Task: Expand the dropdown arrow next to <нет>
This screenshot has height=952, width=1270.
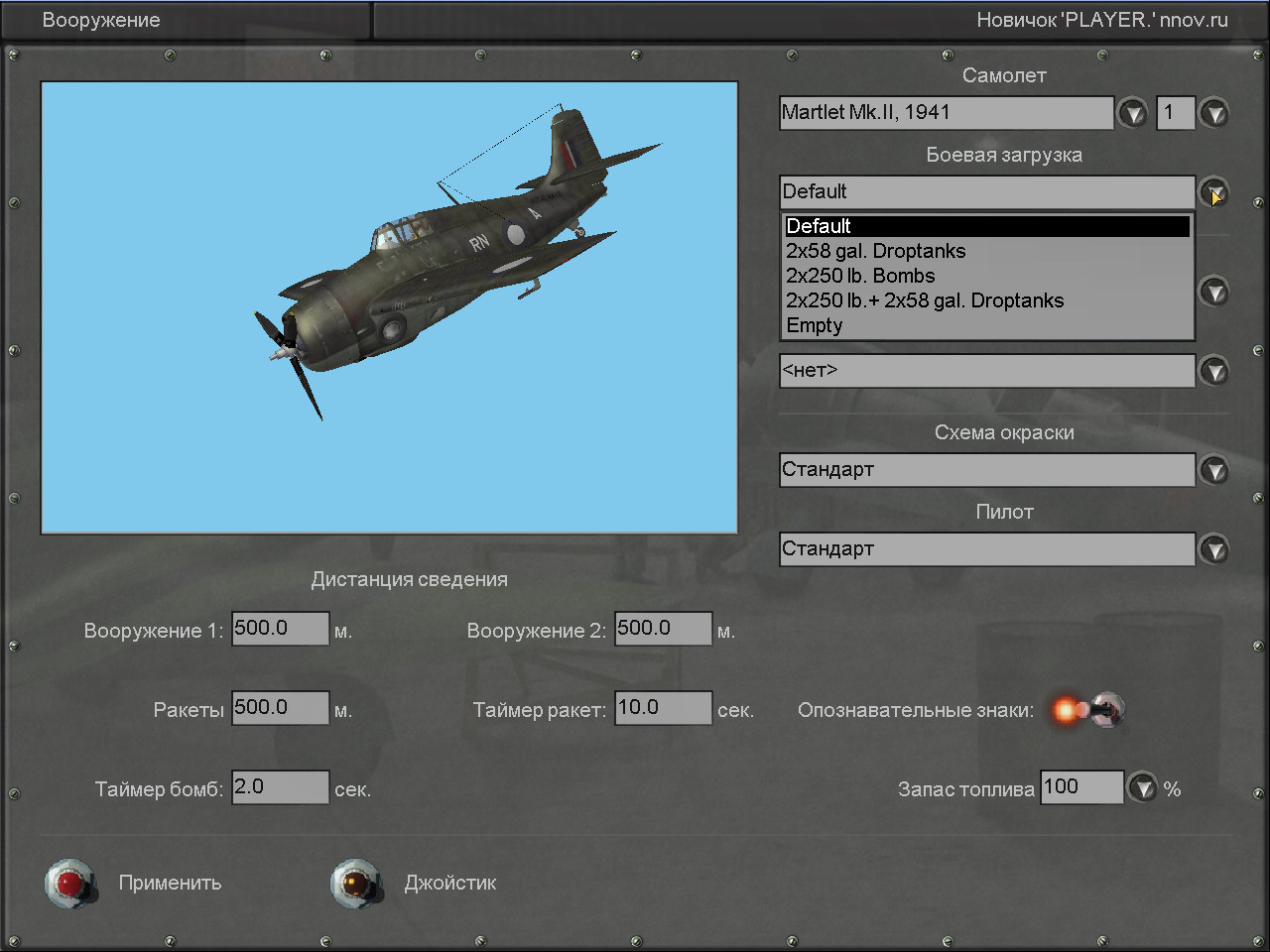Action: pyautogui.click(x=1213, y=371)
